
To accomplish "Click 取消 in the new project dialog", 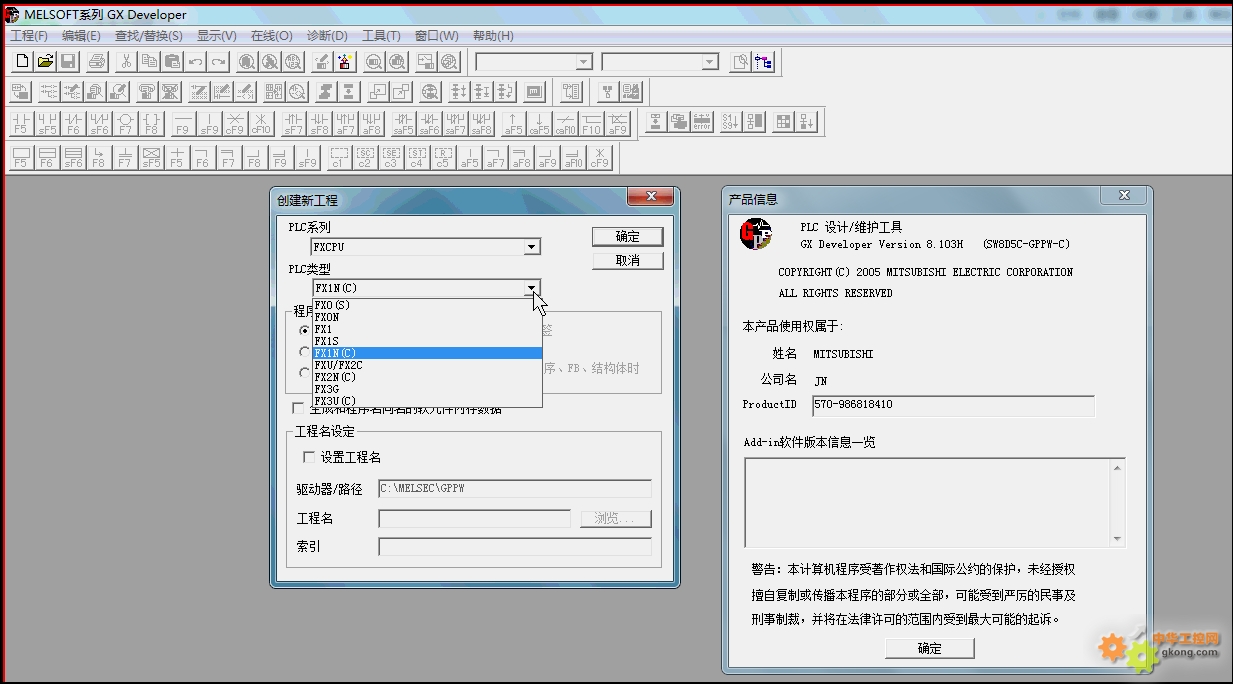I will 628,260.
